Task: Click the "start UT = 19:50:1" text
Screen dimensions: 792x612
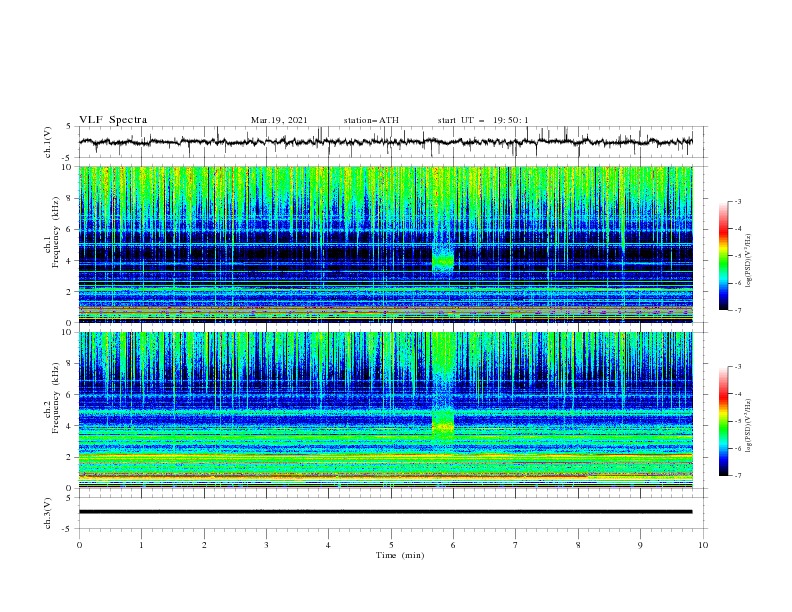Action: [x=483, y=120]
